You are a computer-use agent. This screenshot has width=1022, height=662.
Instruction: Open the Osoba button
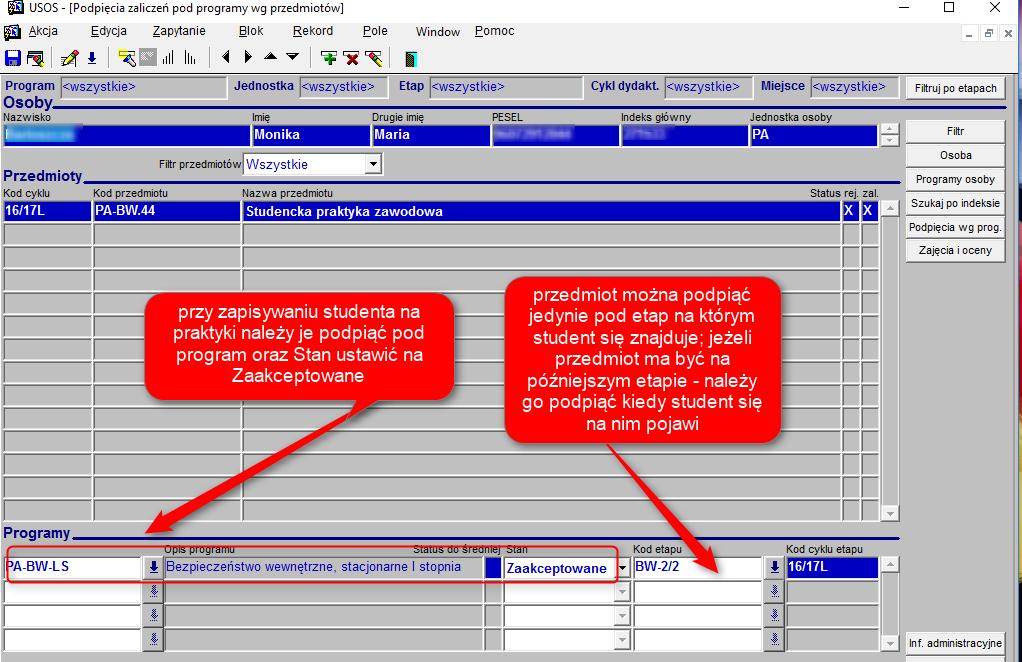pyautogui.click(x=956, y=156)
